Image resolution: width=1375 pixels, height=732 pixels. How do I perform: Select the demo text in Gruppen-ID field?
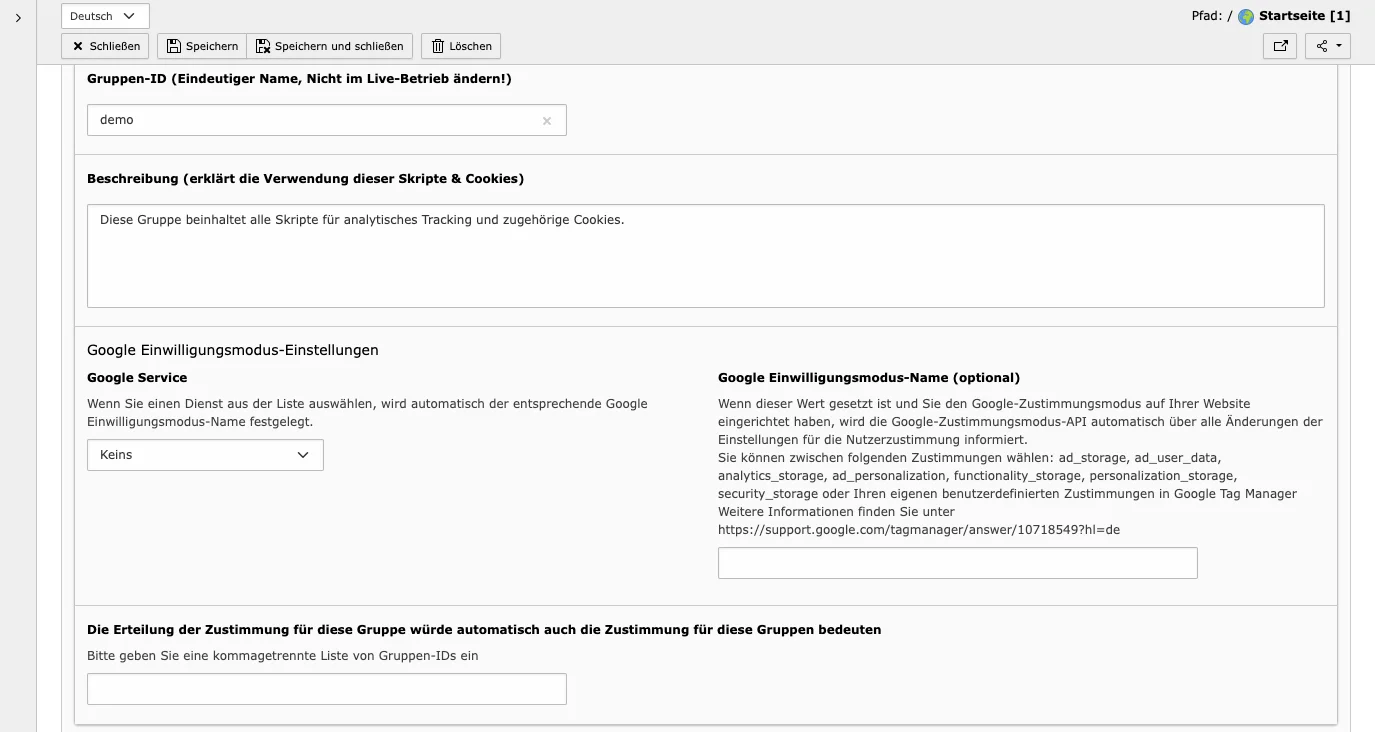point(117,119)
